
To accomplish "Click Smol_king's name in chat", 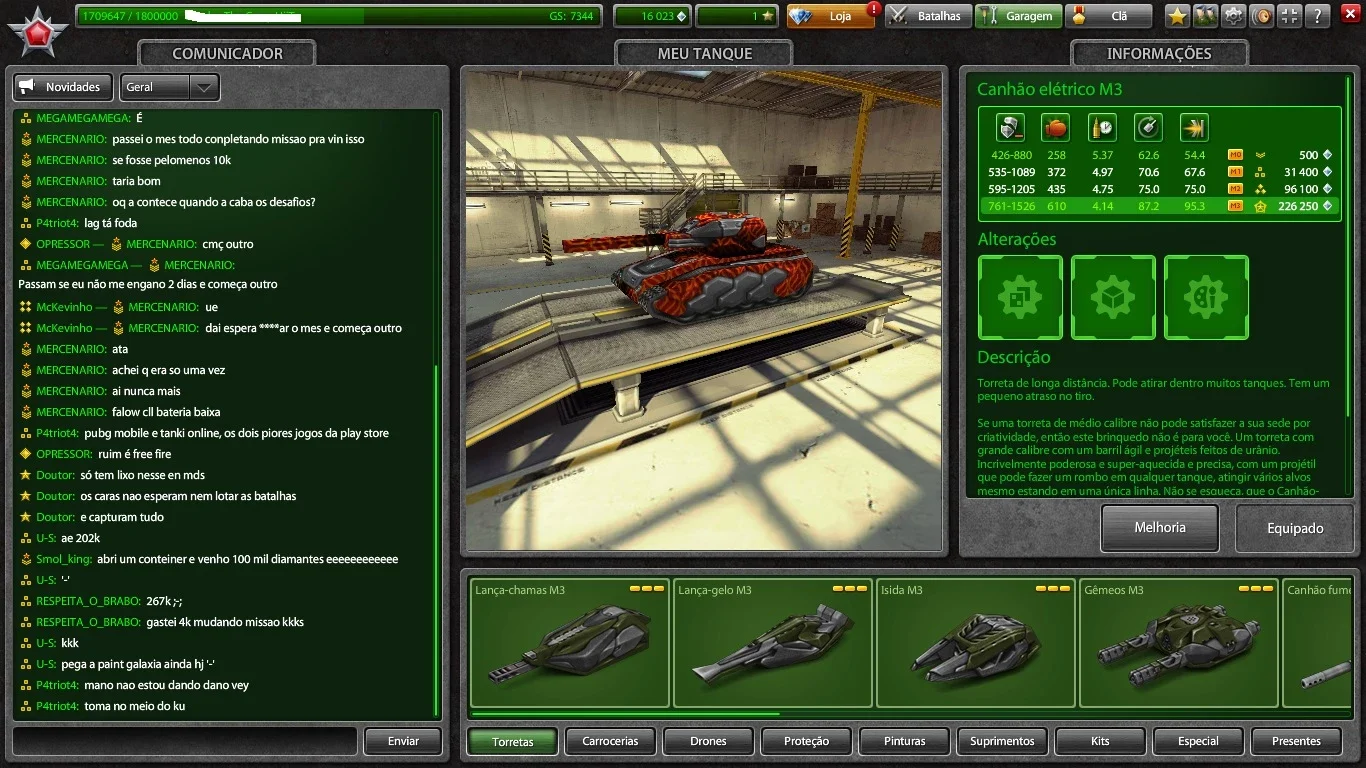I will [x=64, y=559].
